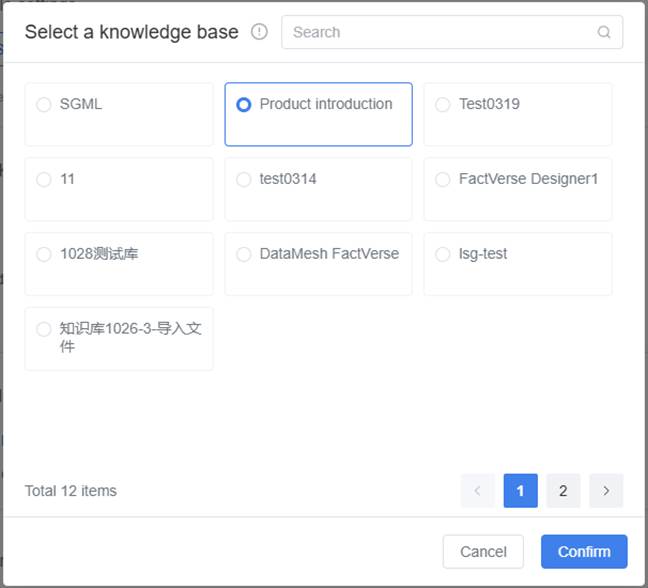This screenshot has height=588, width=648.
Task: Click the magnifier search icon
Action: point(604,32)
